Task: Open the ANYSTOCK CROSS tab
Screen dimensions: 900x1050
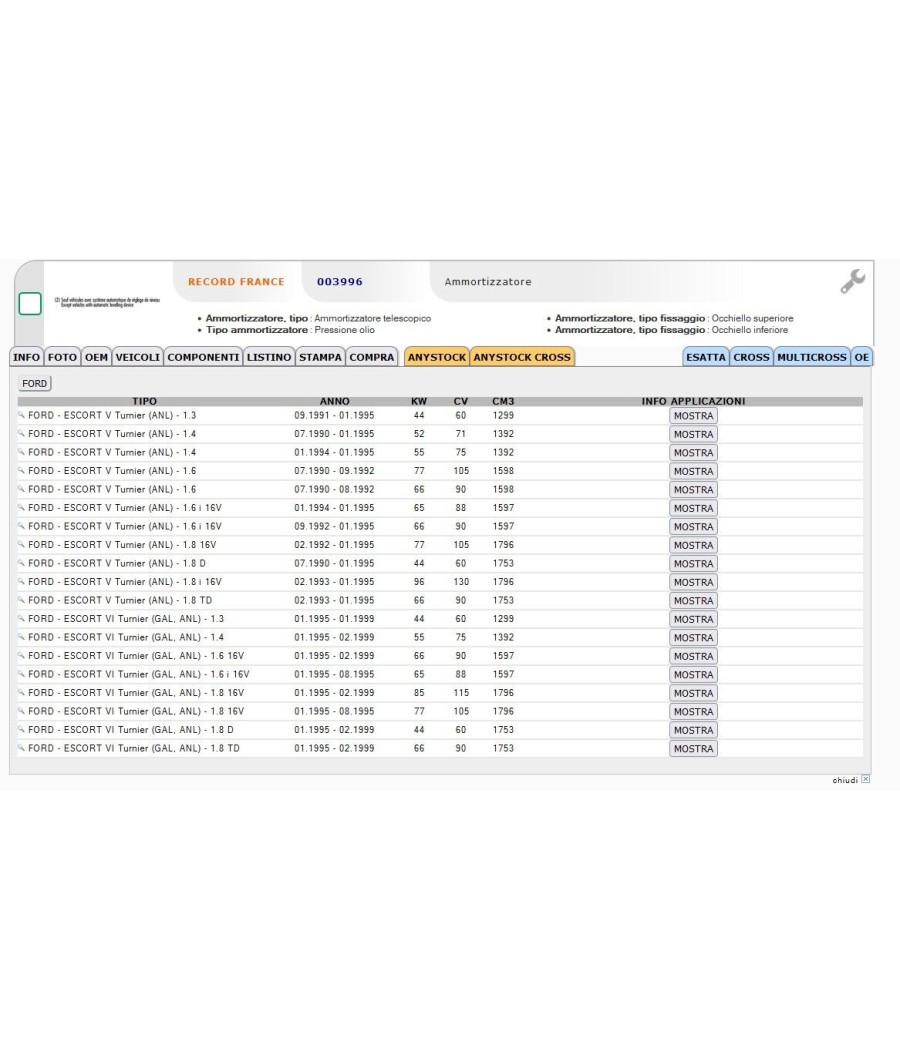Action: click(x=522, y=357)
